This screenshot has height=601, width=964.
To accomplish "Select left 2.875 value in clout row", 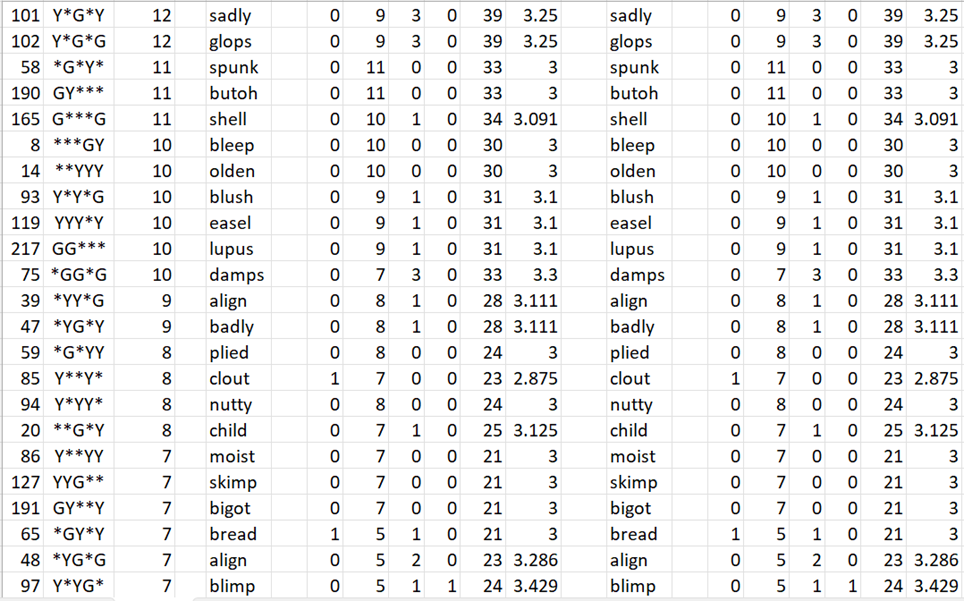I will click(535, 378).
